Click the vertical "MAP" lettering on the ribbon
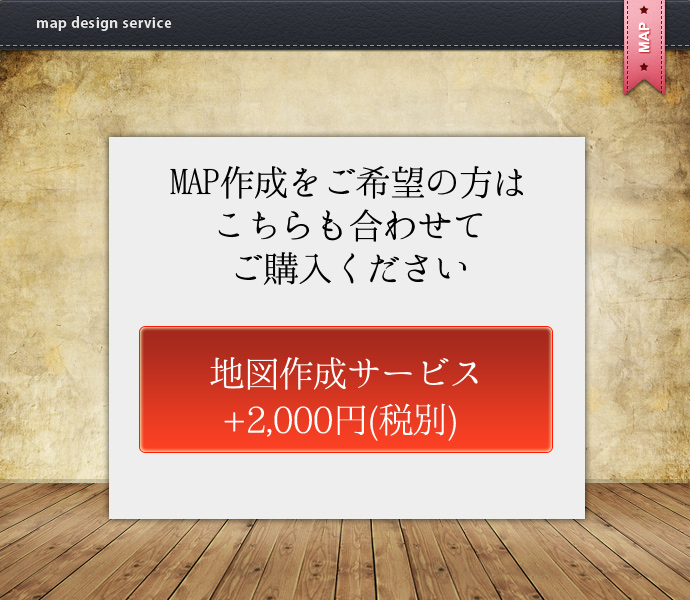Image resolution: width=690 pixels, height=600 pixels. pos(644,38)
